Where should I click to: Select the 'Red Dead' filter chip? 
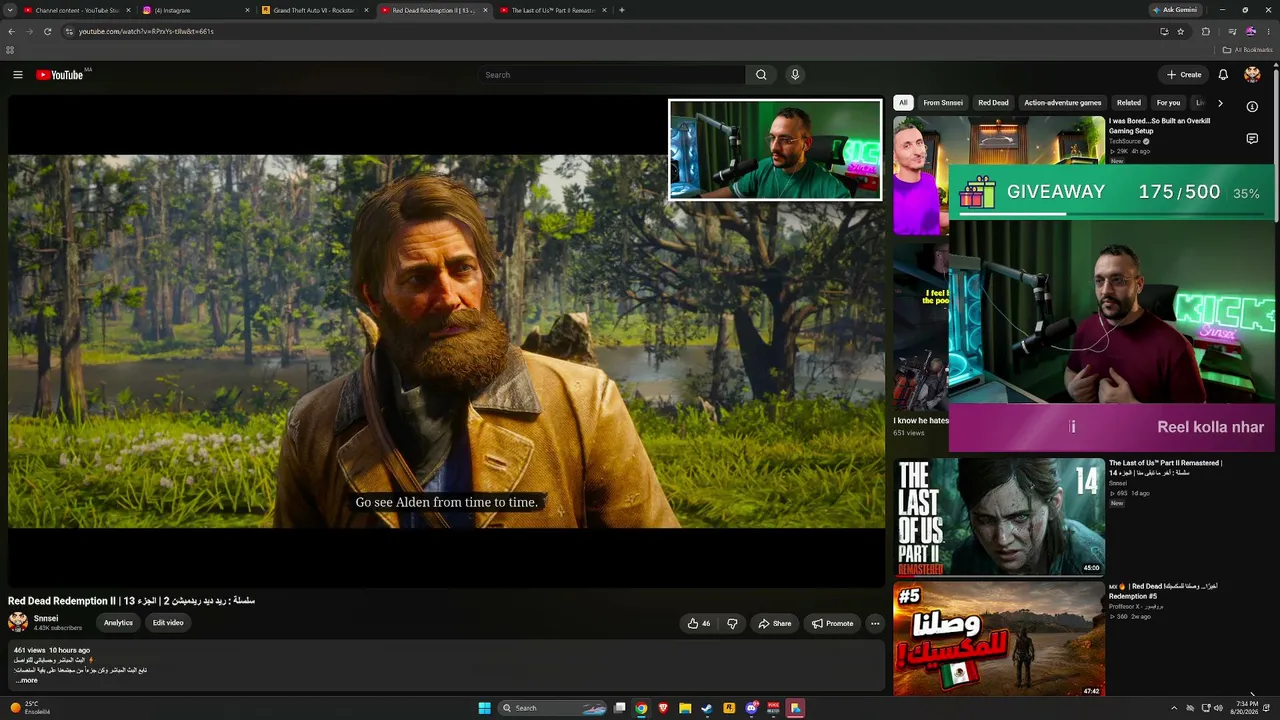993,103
